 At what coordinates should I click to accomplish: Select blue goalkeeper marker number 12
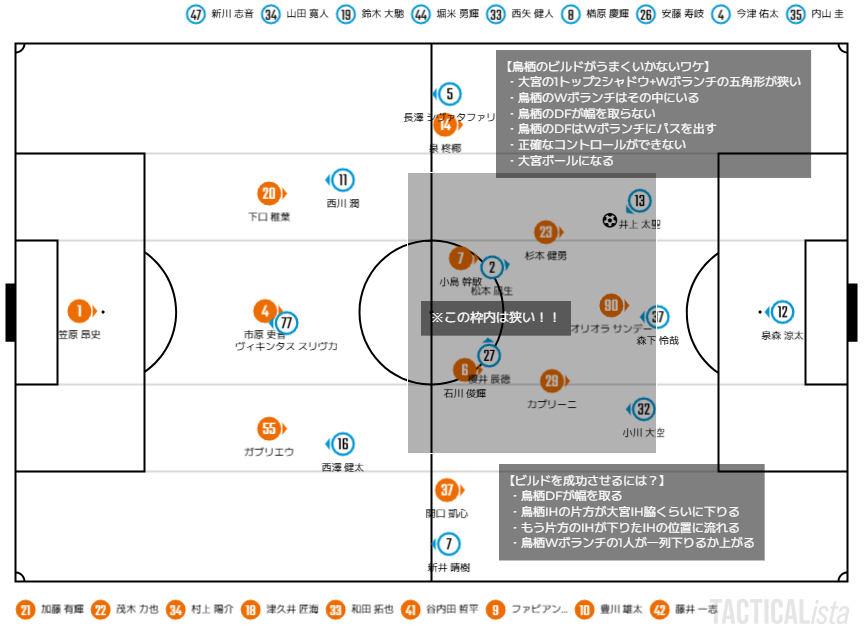coord(782,312)
